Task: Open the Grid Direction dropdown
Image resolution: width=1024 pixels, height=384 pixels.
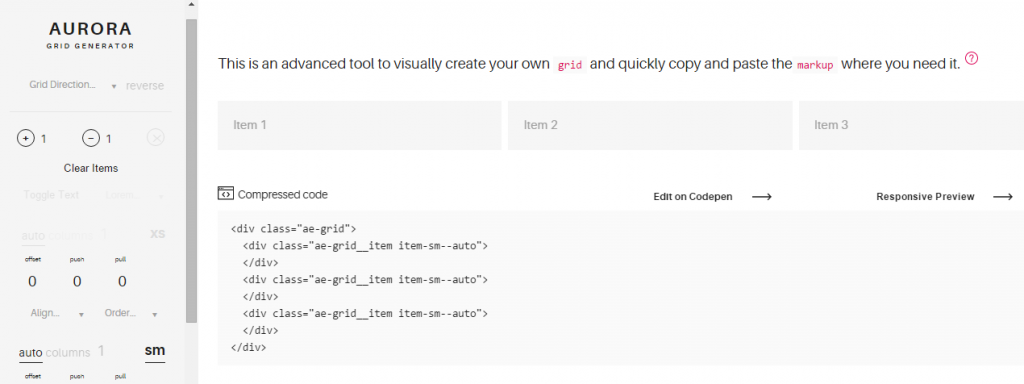Action: 72,85
